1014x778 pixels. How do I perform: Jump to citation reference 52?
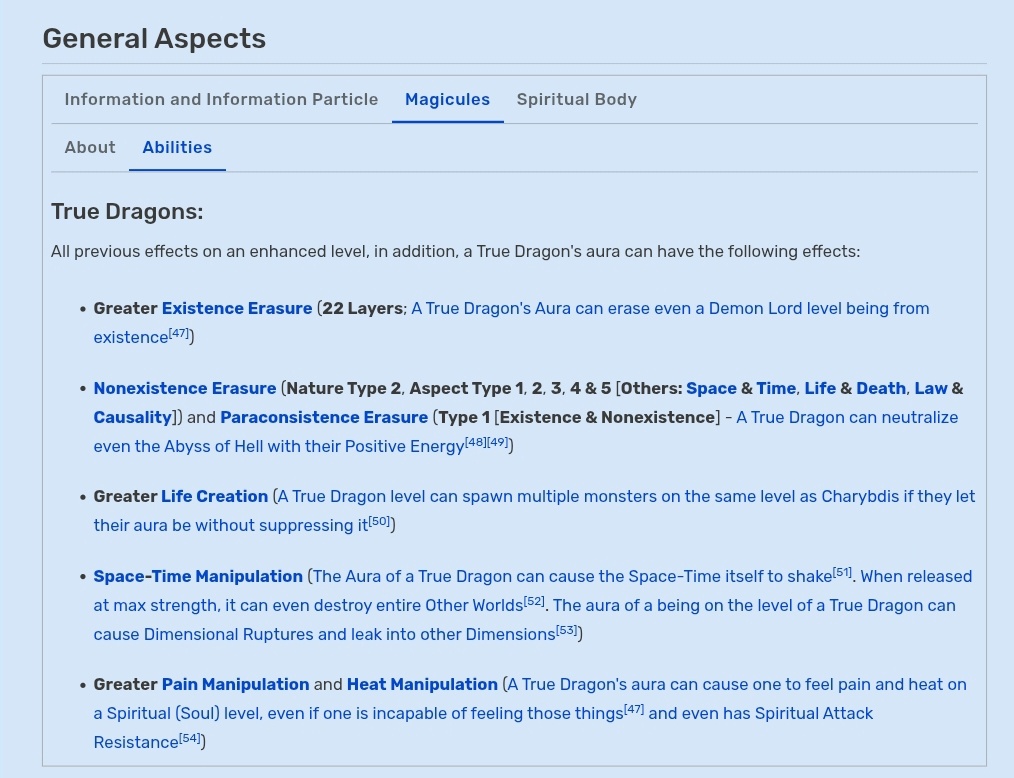click(534, 601)
